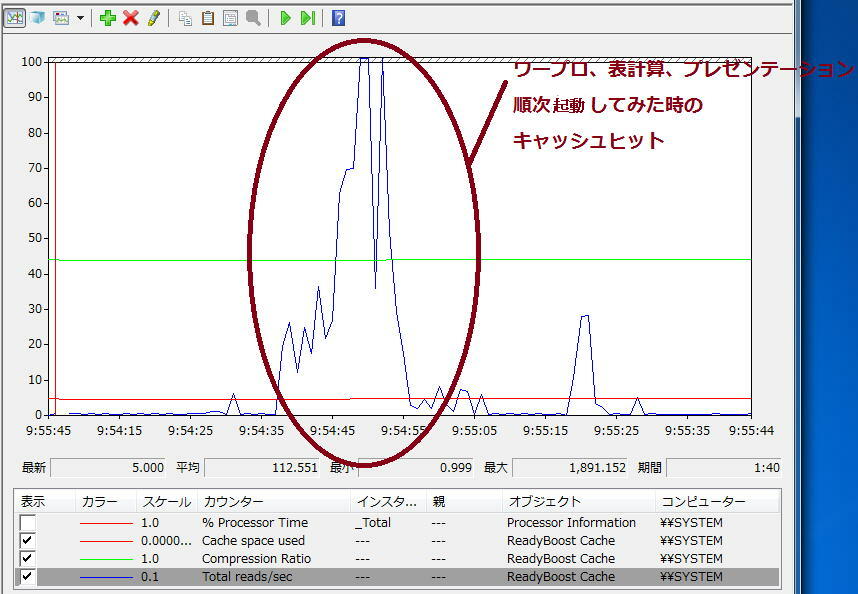
Task: Click the Change Graph Type icon
Action: pyautogui.click(x=61, y=18)
